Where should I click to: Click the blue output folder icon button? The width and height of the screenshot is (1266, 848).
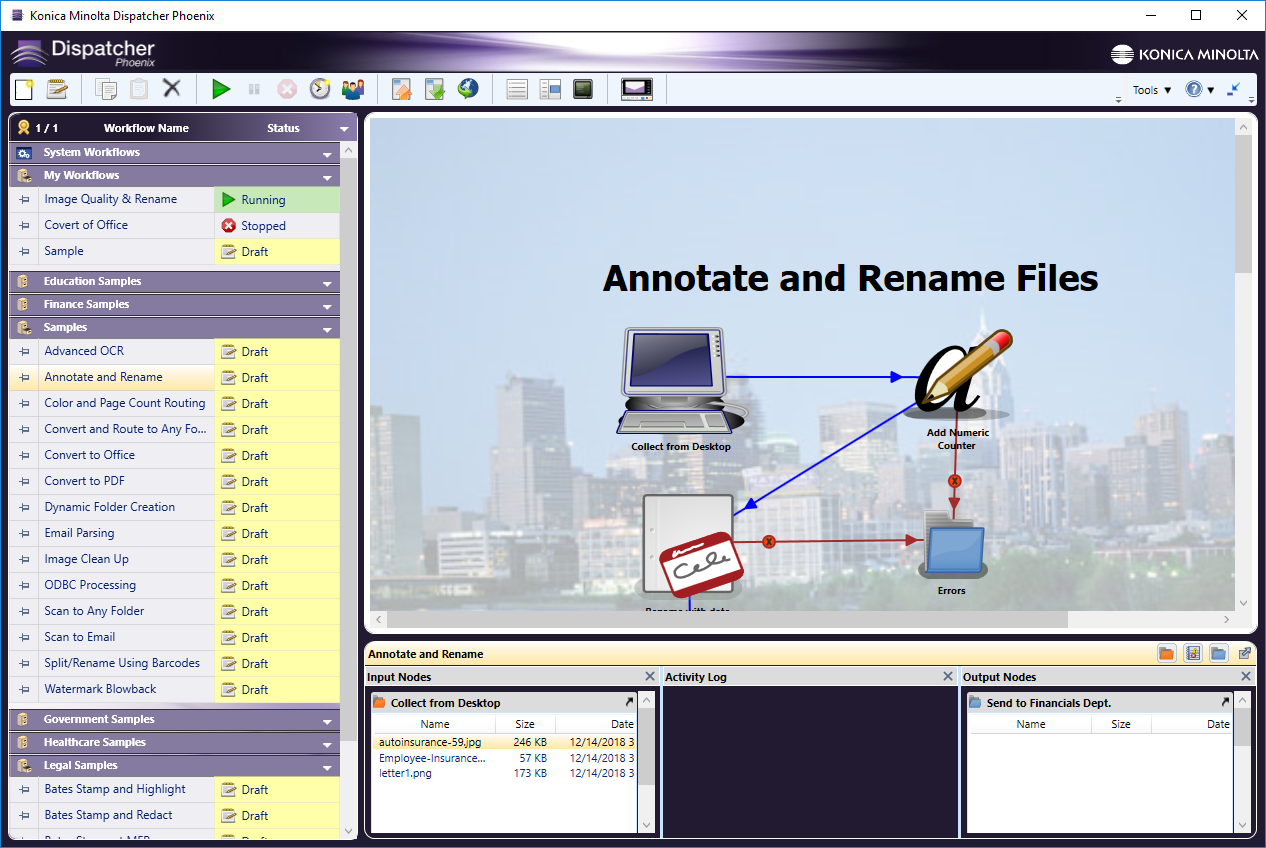(1218, 653)
